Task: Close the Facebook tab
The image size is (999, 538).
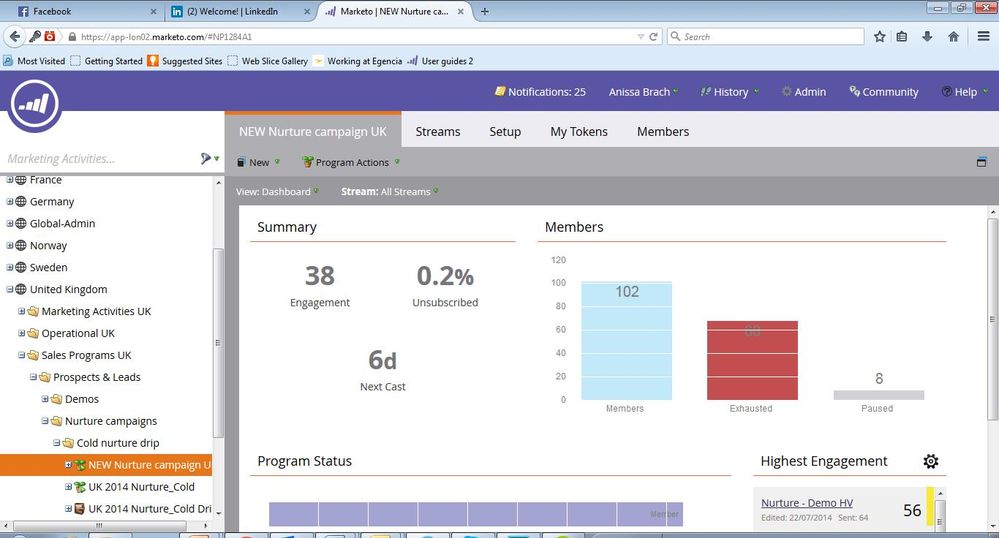Action: (x=153, y=11)
